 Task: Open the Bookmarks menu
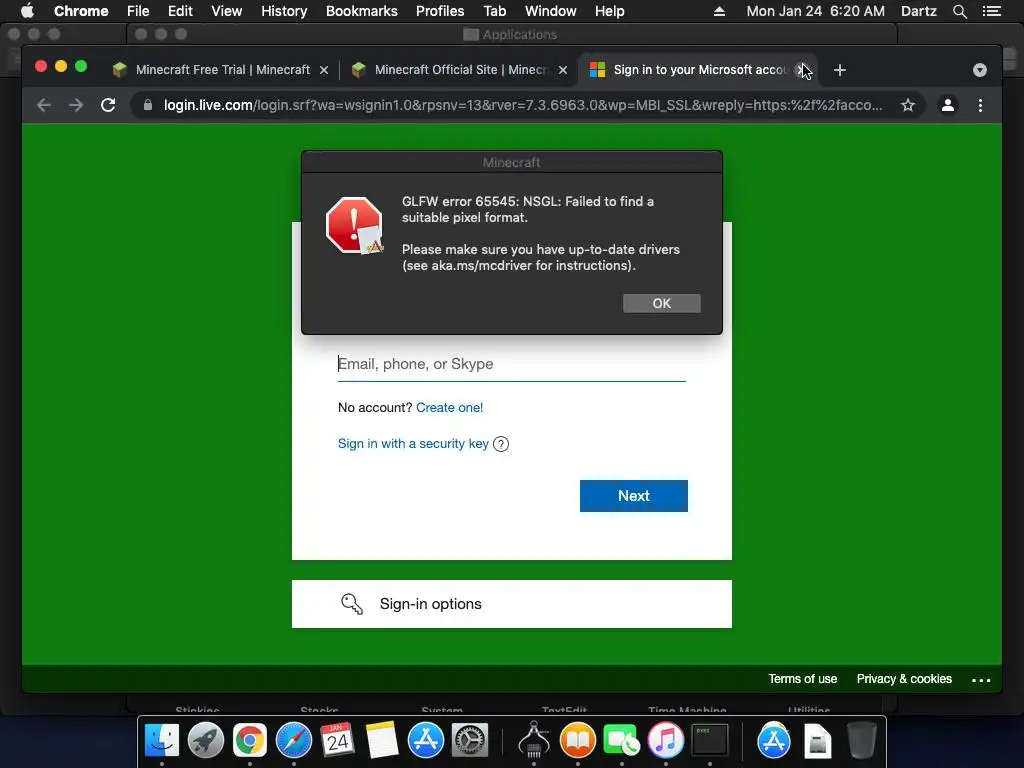tap(362, 11)
